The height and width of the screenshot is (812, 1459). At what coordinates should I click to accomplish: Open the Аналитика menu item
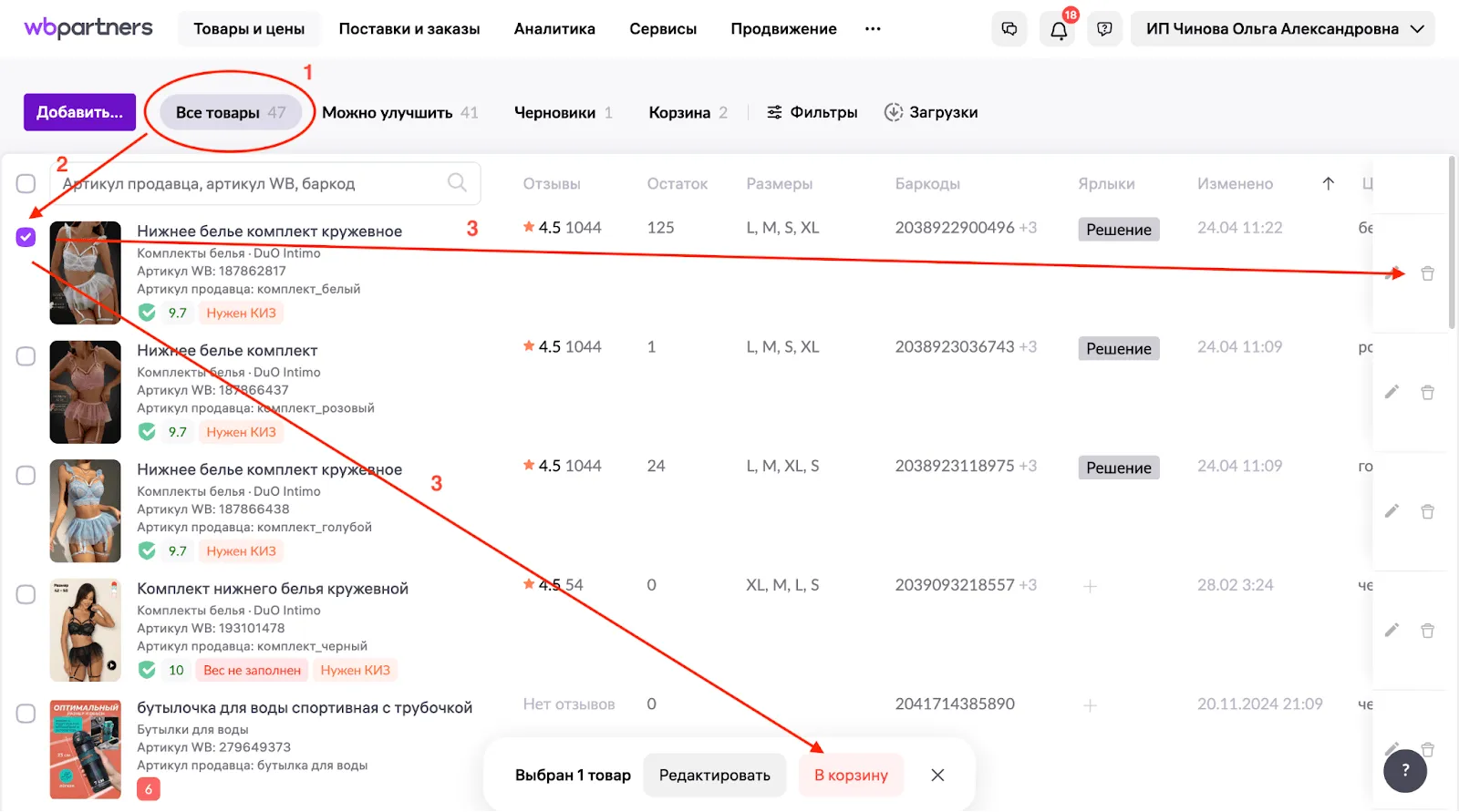click(554, 29)
